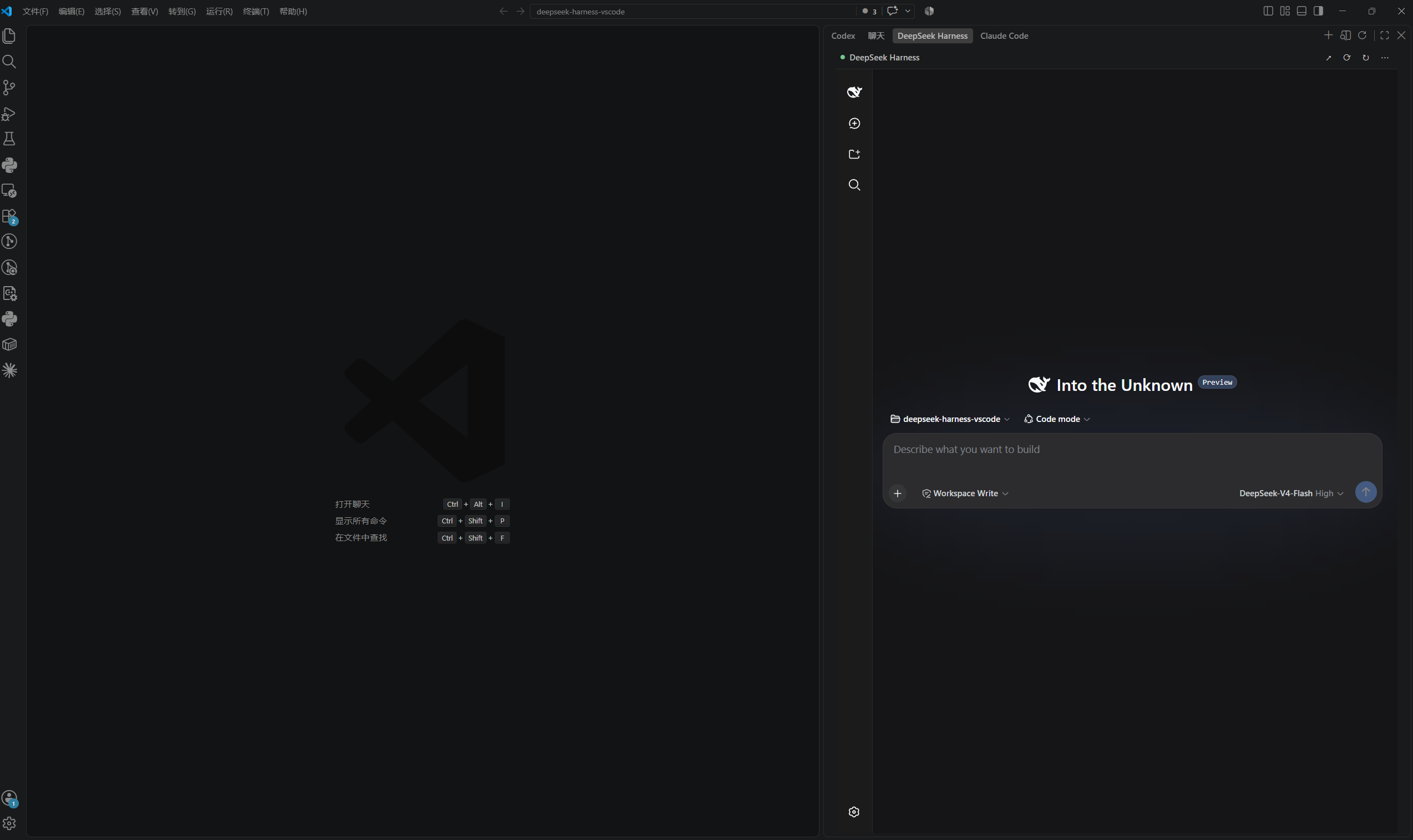
Task: Toggle the secondary side bar layout button
Action: 1319,11
